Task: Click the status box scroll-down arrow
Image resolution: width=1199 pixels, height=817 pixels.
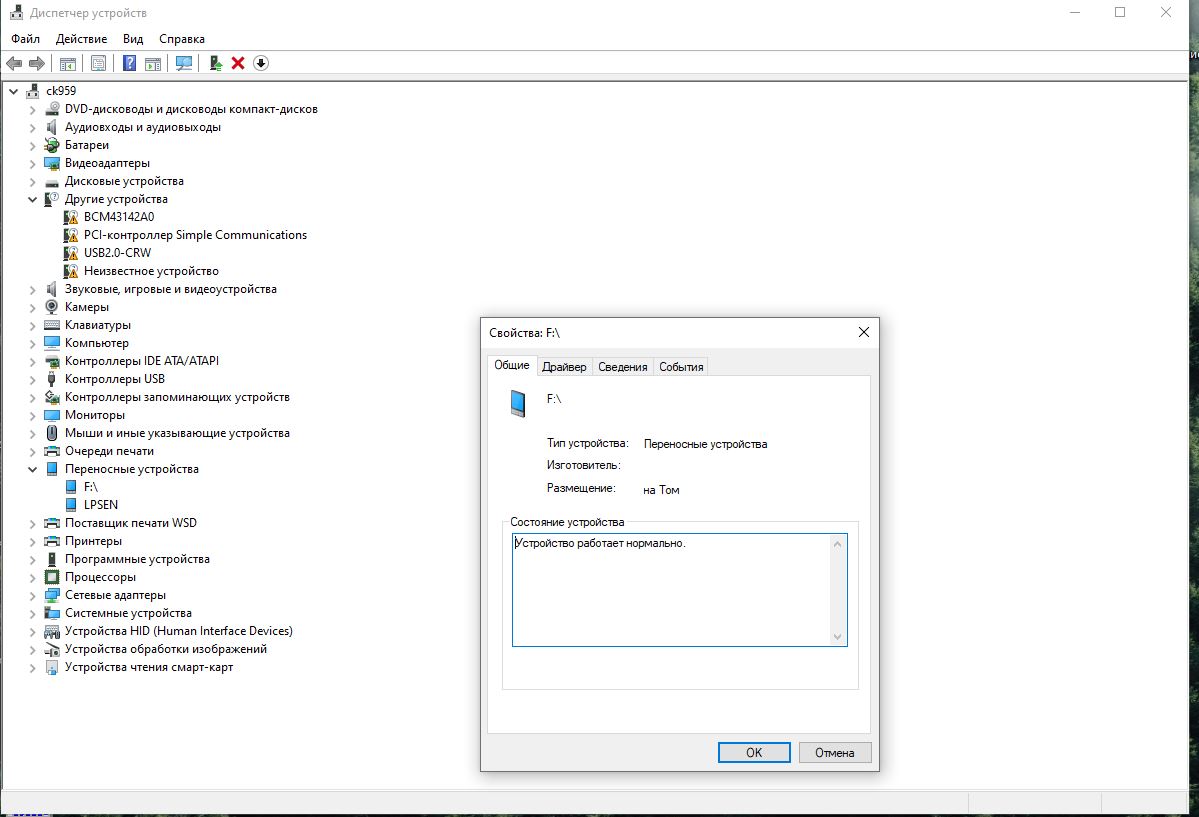Action: 837,636
